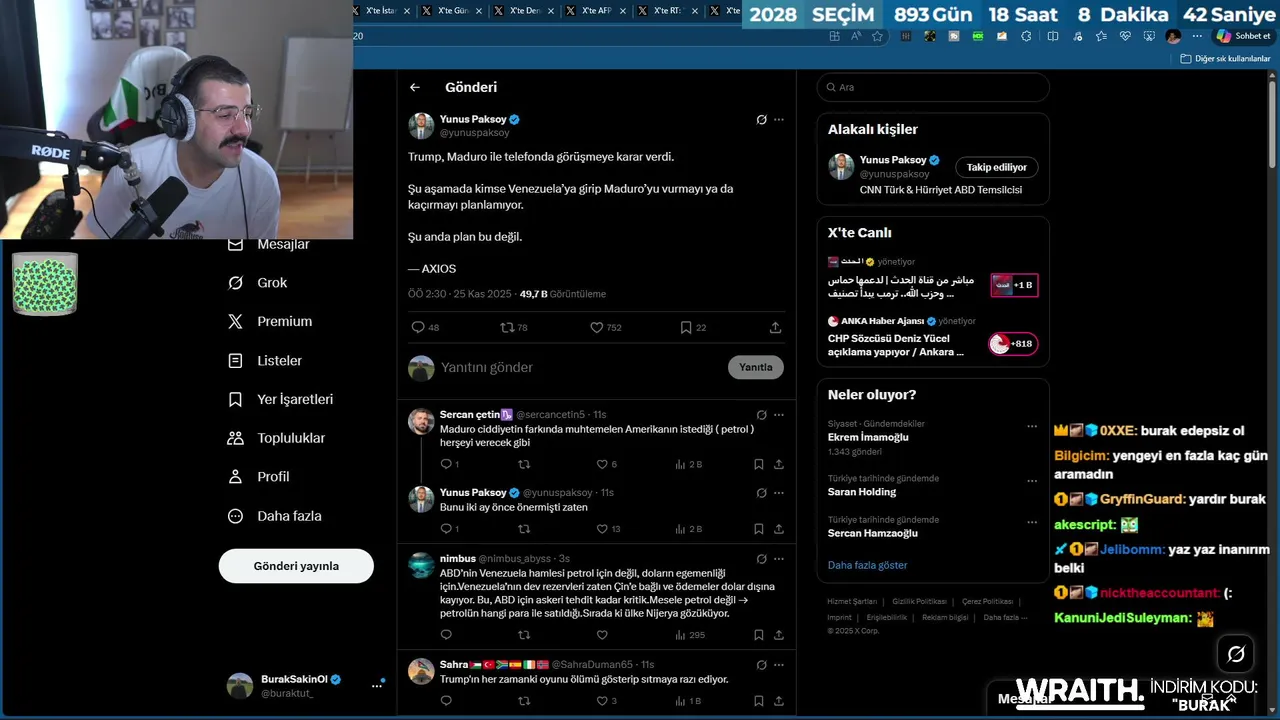Click the Grok icon on Sercan çetin's reply

(x=761, y=414)
